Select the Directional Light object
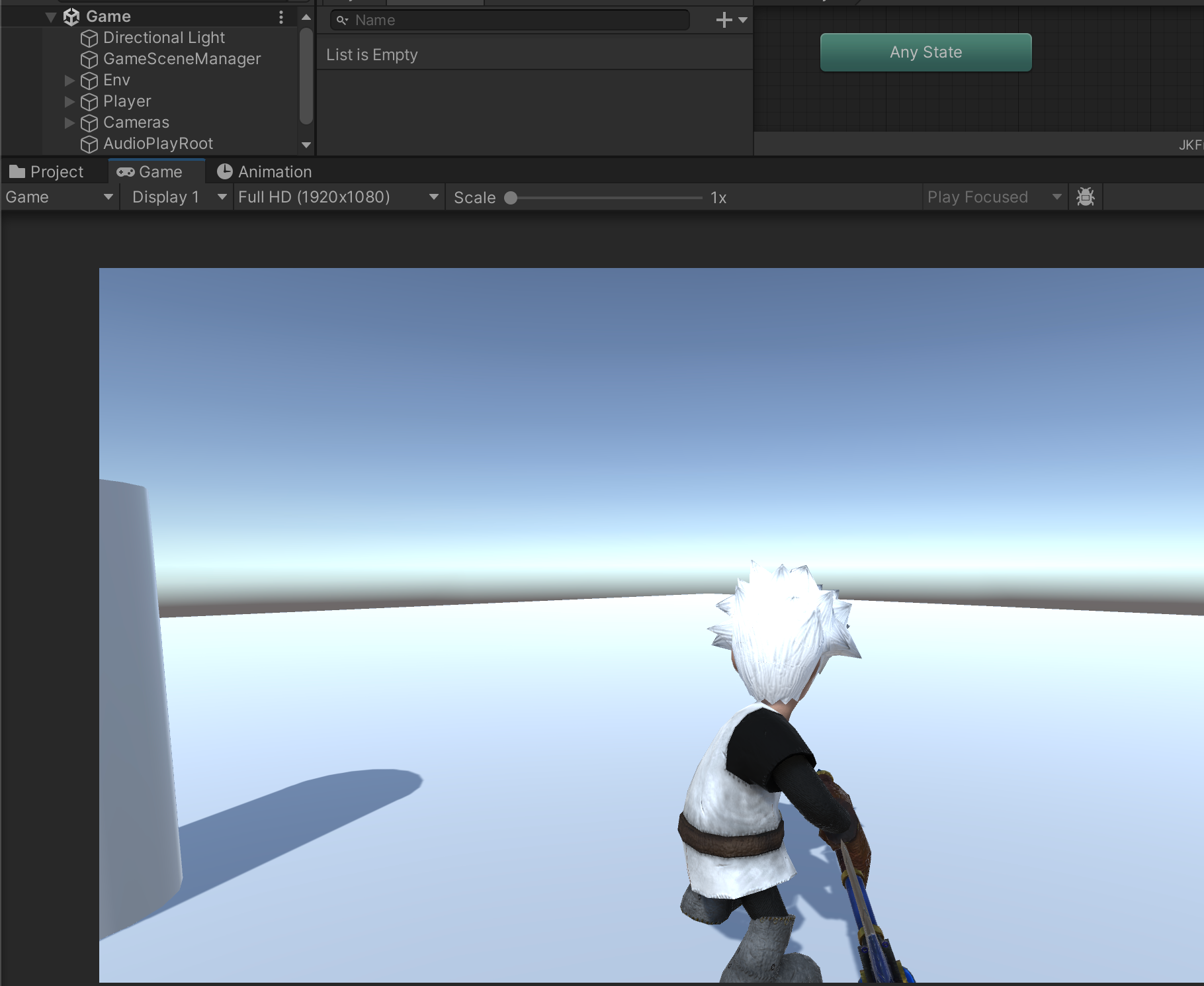The width and height of the screenshot is (1204, 986). point(163,38)
